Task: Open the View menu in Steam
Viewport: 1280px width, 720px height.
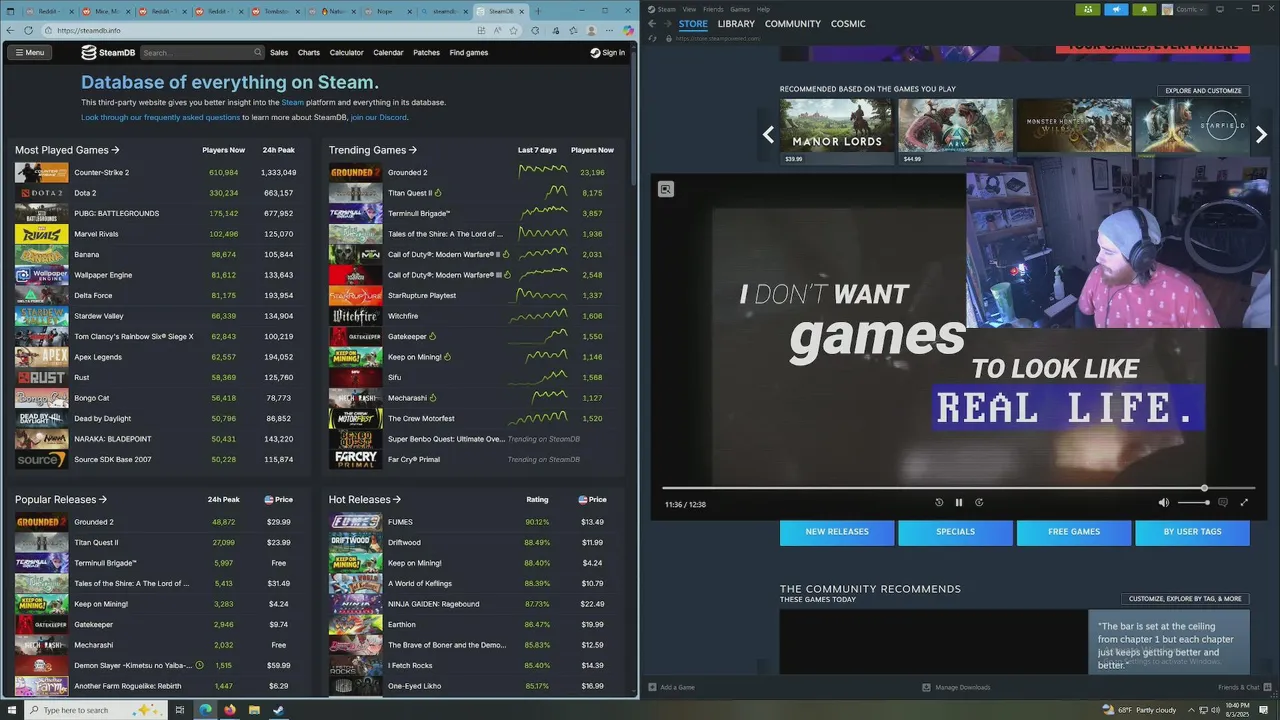Action: click(689, 9)
